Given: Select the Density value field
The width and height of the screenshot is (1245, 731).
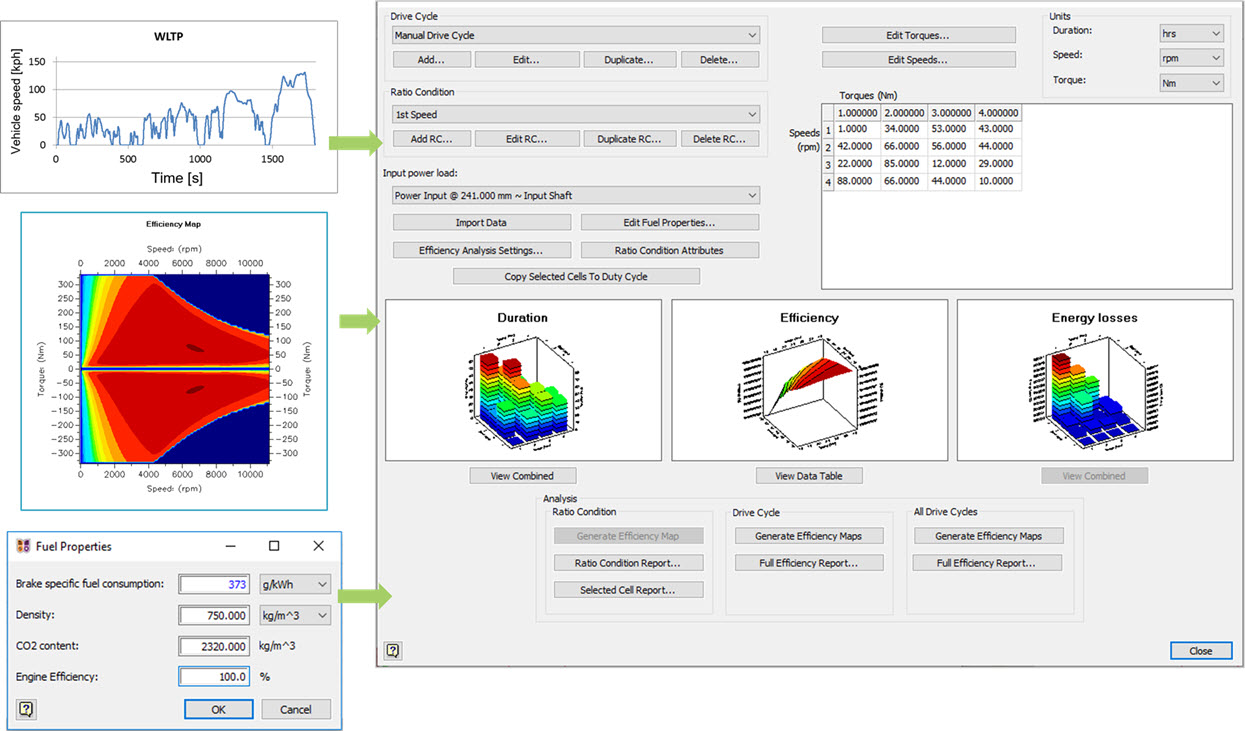Looking at the screenshot, I should (214, 615).
